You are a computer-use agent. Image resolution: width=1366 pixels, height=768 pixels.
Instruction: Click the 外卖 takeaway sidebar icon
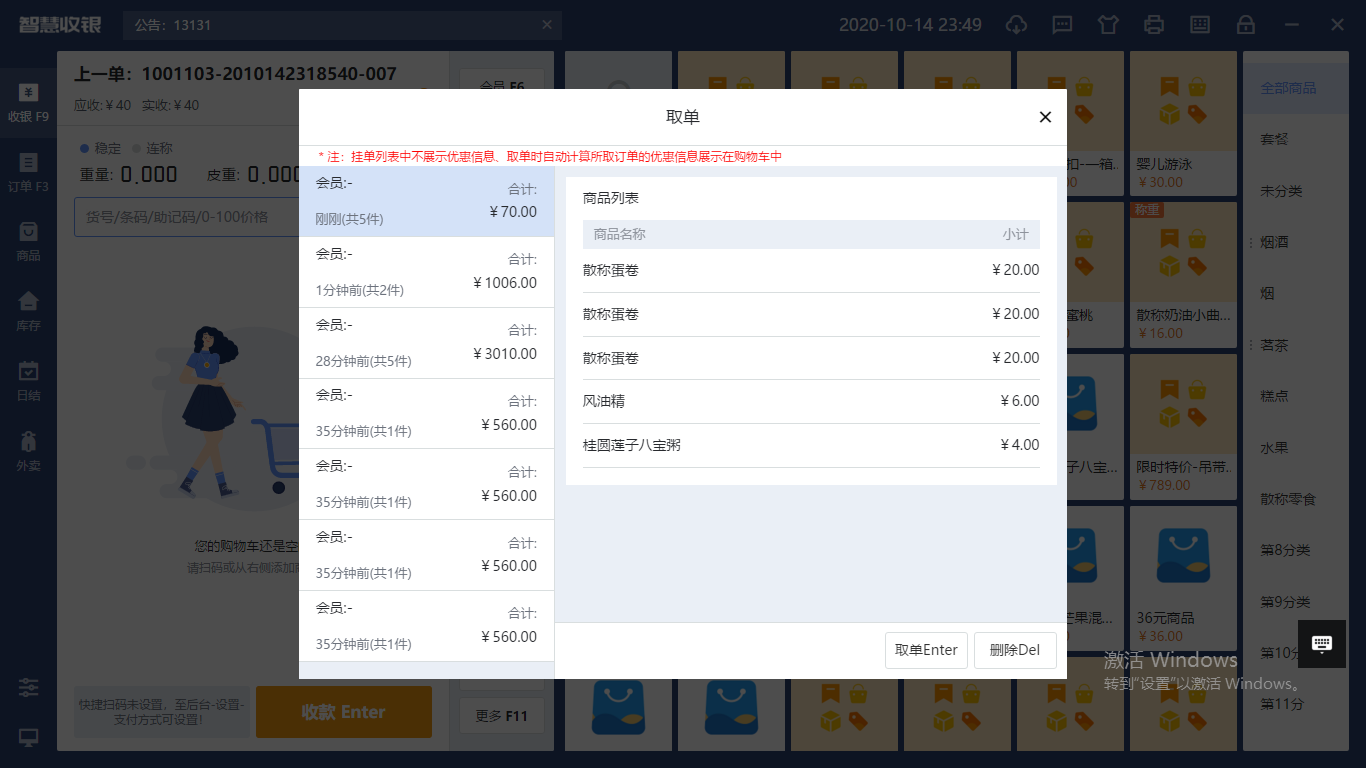(28, 450)
